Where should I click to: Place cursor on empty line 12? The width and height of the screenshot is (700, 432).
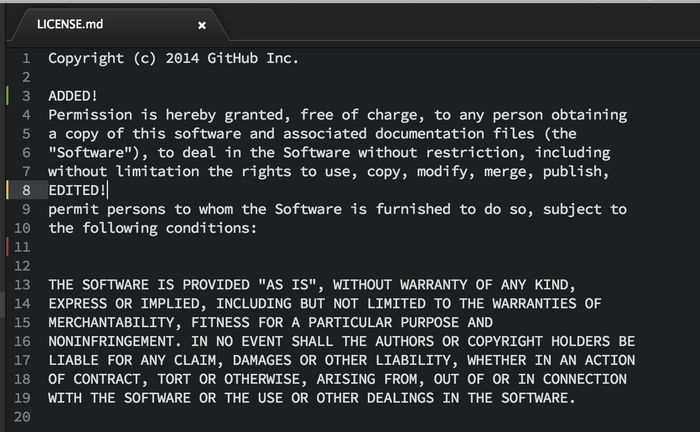[x=200, y=265]
